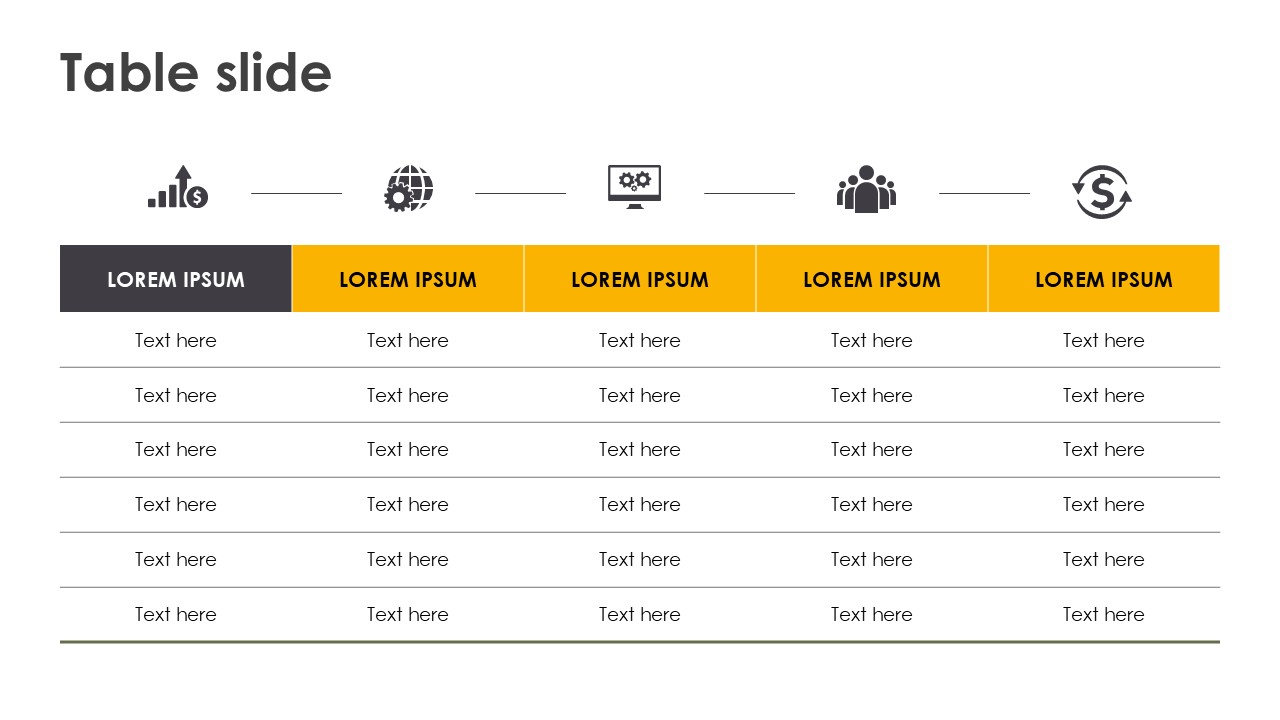Viewport: 1280px width, 720px height.
Task: Select the dark gray LOREM IPSUM header
Action: click(x=176, y=279)
